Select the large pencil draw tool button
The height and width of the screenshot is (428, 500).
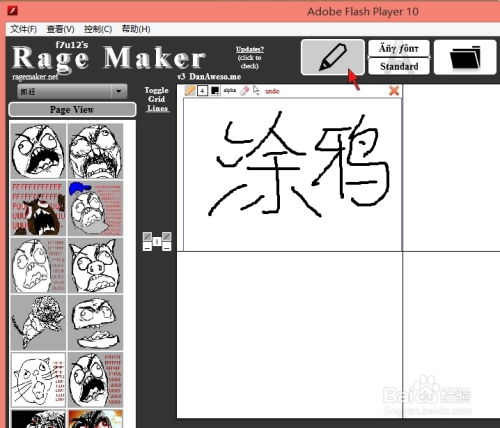[x=333, y=57]
